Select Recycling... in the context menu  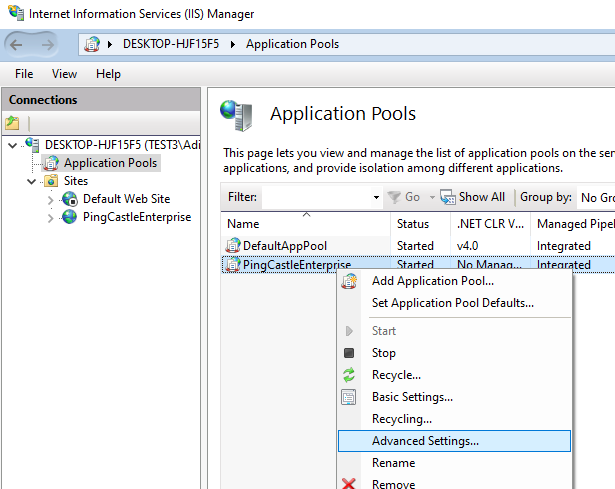coord(454,419)
